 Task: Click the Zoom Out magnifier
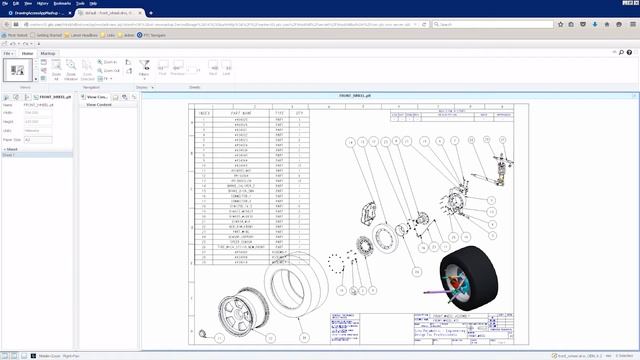pos(100,71)
